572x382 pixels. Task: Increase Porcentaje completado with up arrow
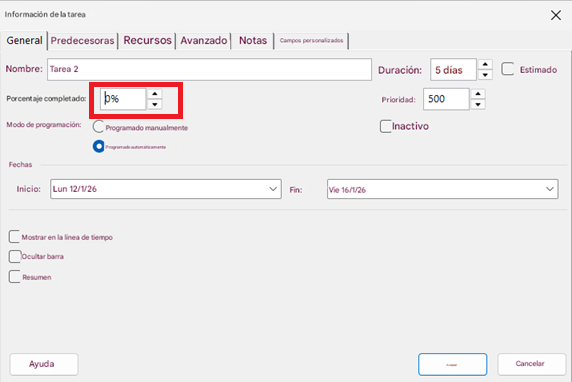pyautogui.click(x=155, y=94)
